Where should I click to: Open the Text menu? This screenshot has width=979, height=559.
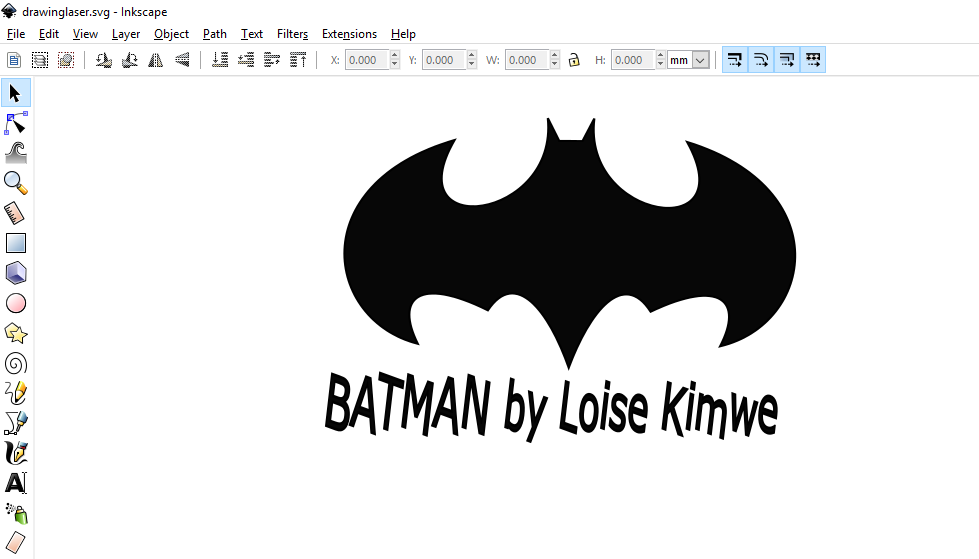pos(252,34)
